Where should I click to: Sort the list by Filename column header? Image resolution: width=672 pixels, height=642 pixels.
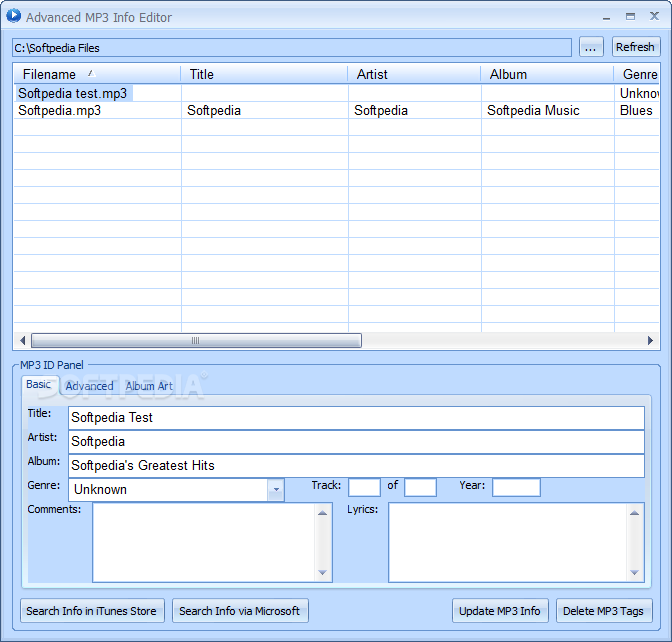click(x=97, y=74)
